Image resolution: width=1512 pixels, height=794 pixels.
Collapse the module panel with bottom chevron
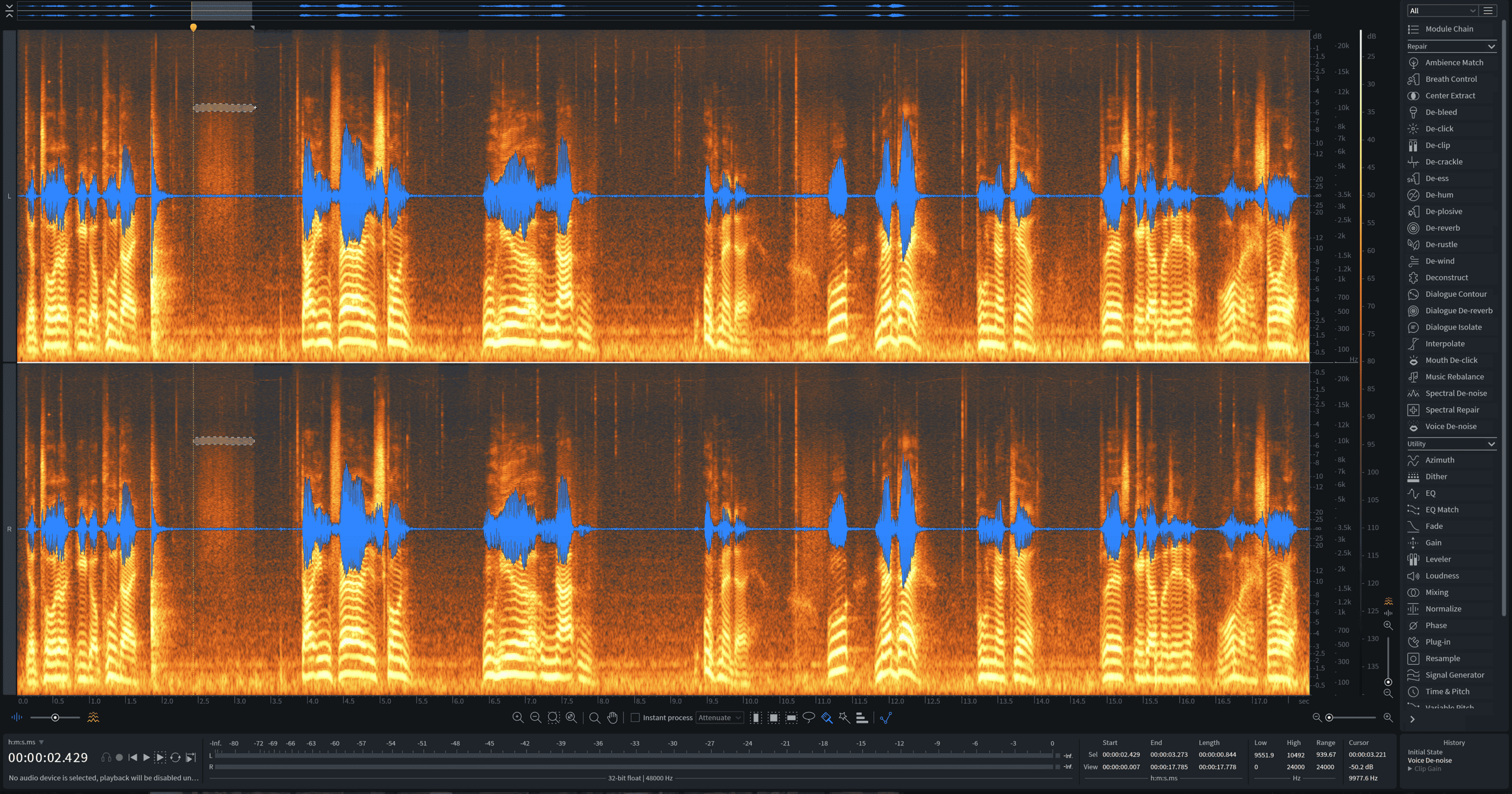point(1412,720)
